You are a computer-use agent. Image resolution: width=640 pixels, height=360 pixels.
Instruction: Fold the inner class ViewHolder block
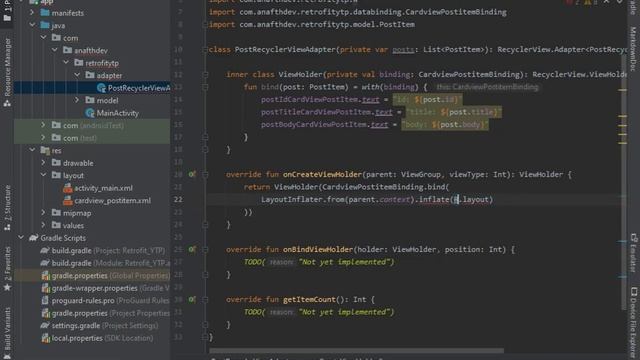(x=205, y=75)
